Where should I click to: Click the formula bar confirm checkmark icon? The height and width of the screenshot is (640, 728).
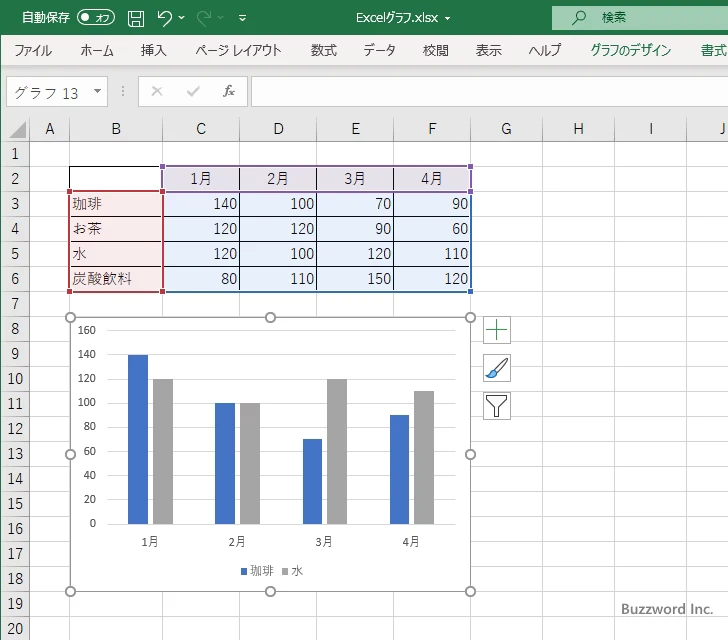point(193,91)
